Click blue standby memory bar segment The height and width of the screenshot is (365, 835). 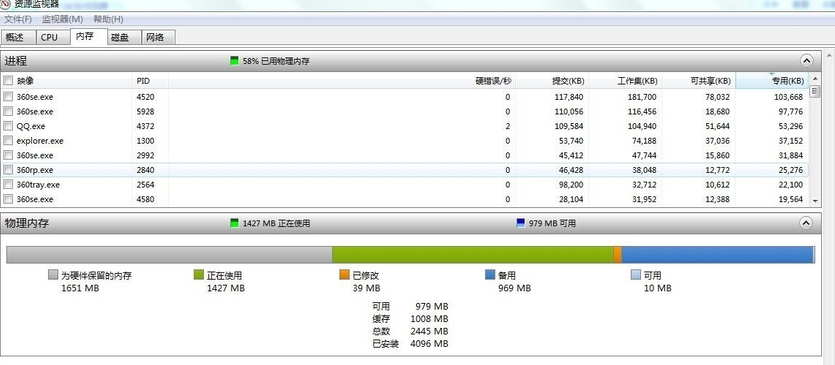tap(717, 255)
